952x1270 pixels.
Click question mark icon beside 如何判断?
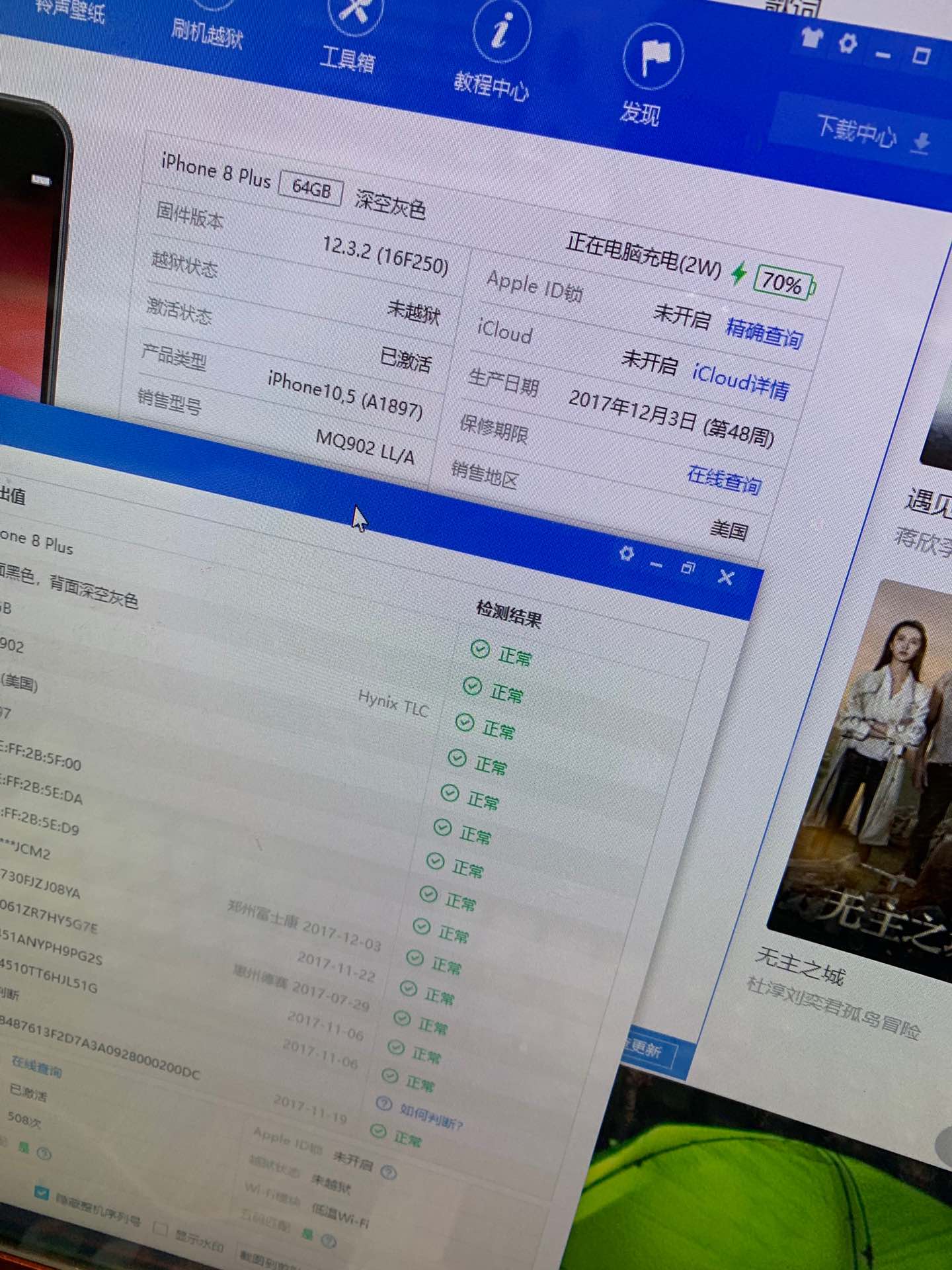click(383, 1103)
